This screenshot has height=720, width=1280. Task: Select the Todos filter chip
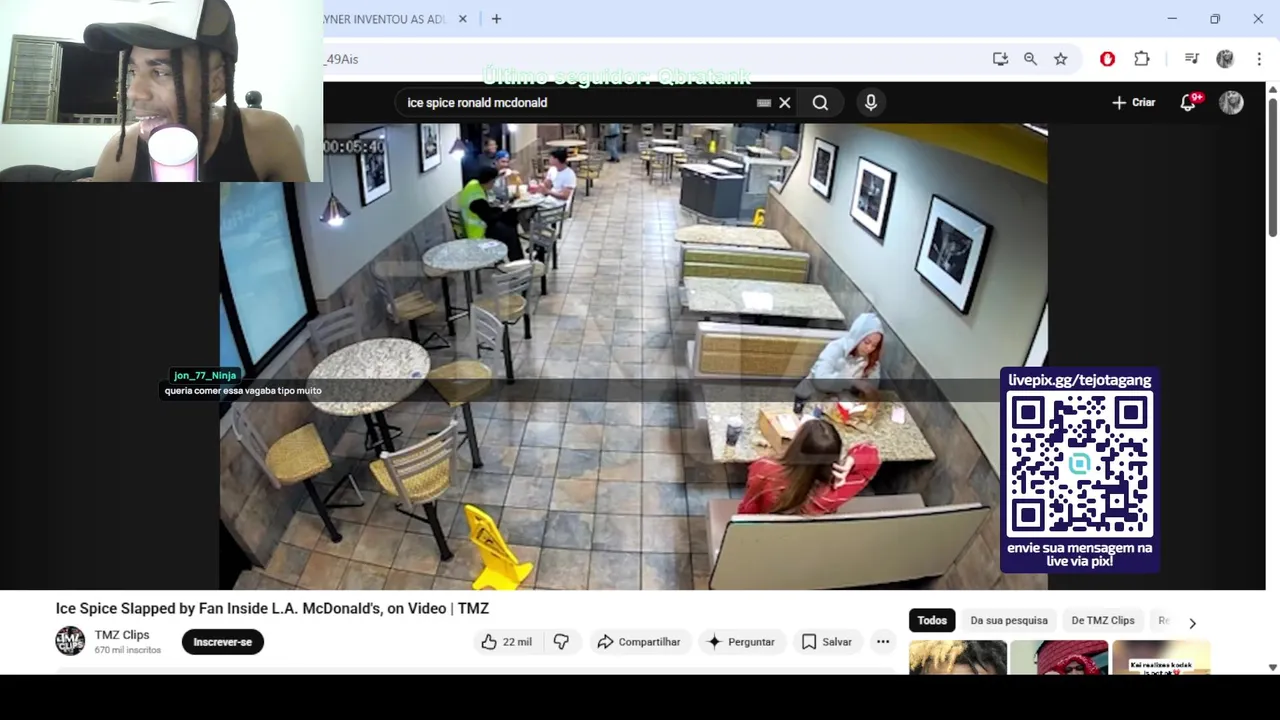tap(932, 620)
